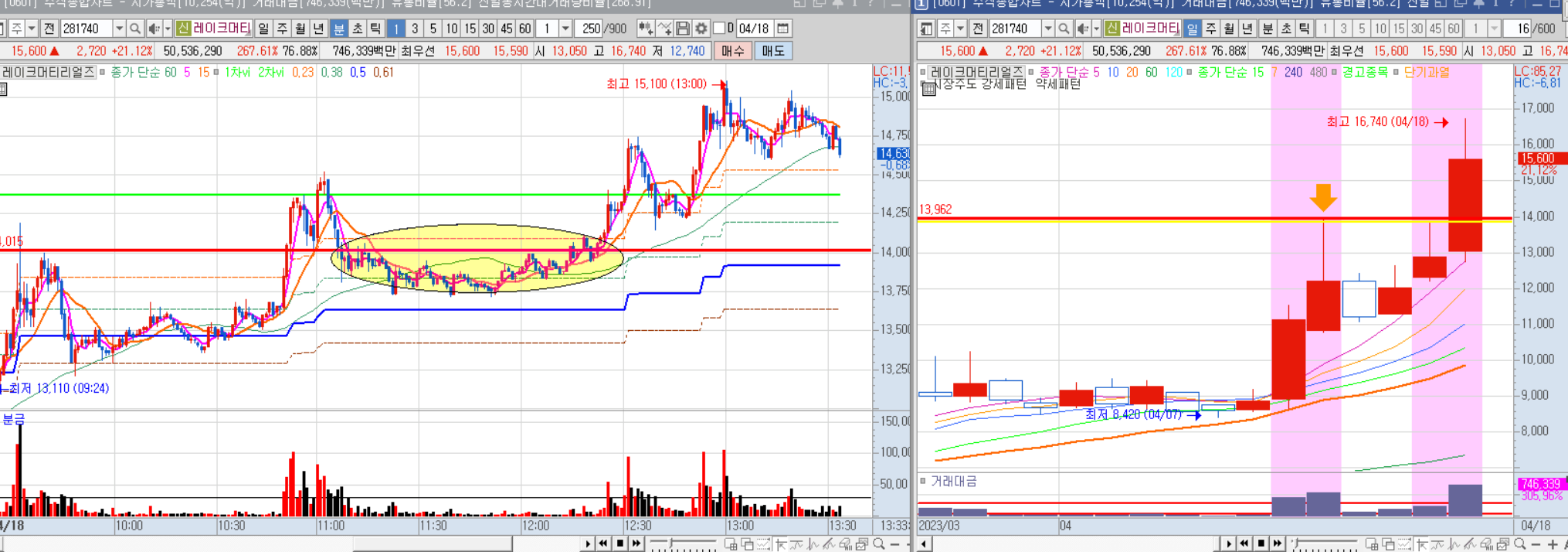Select 분 (minute) period in right chart
The image size is (1568, 552).
[1267, 29]
